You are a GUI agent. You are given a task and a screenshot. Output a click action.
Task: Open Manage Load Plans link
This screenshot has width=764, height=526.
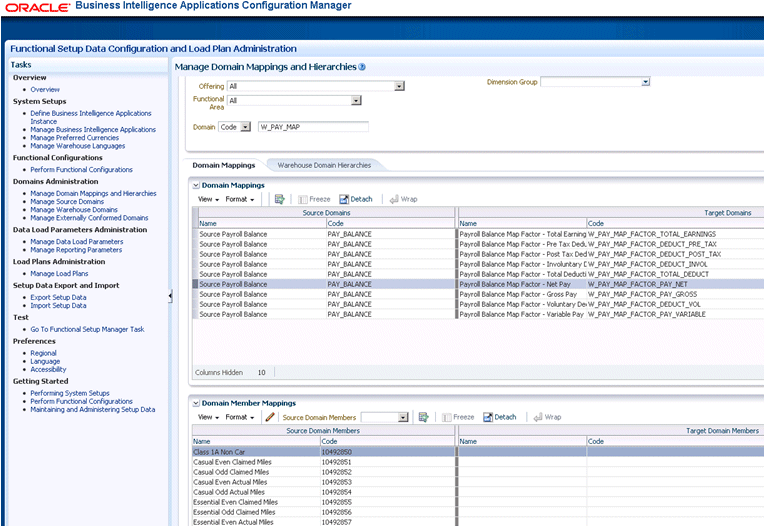point(59,273)
